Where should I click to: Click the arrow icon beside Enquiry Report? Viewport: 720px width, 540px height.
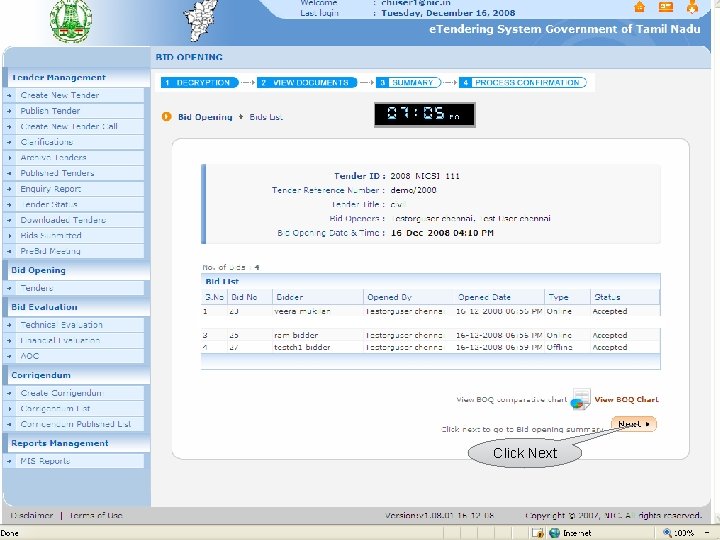[9, 189]
